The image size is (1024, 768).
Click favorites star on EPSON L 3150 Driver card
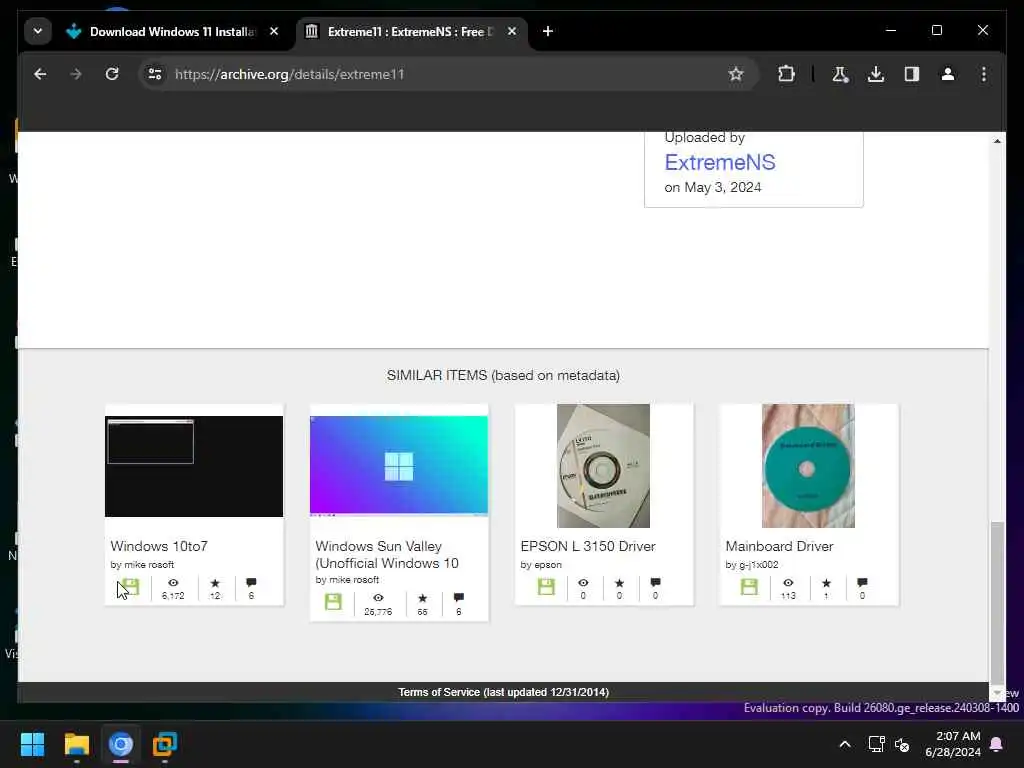click(x=619, y=583)
